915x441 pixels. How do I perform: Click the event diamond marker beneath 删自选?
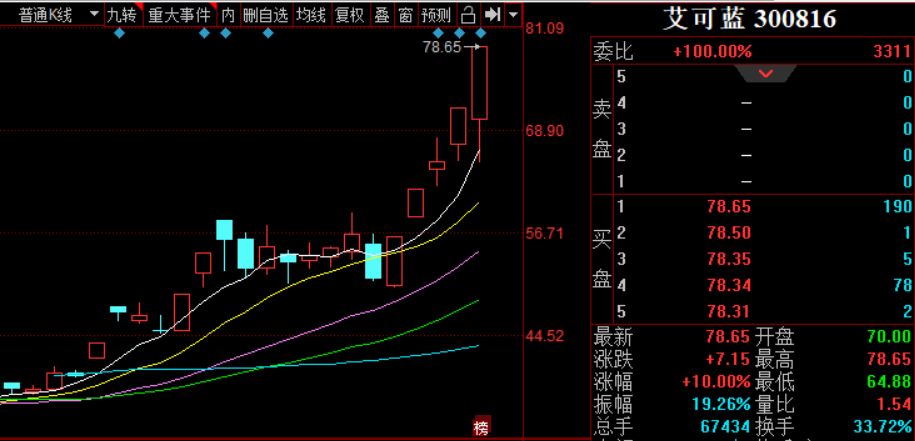pos(268,33)
